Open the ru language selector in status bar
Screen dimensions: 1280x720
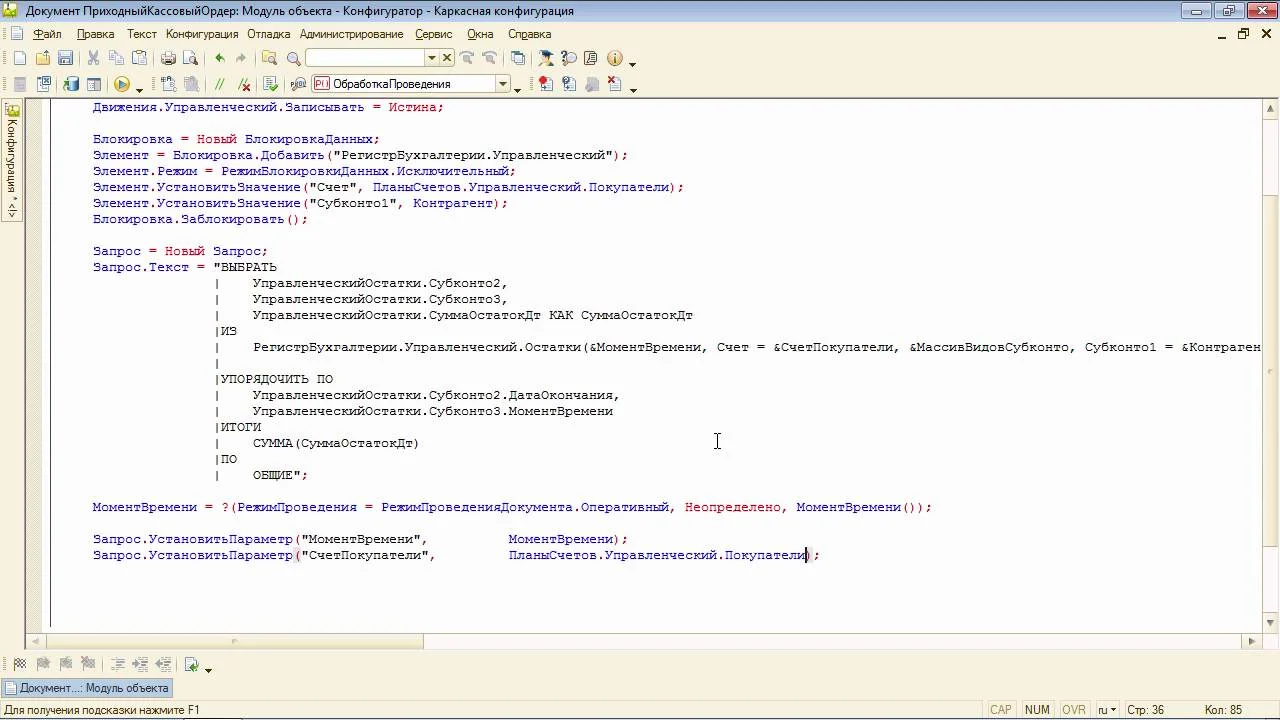1107,710
